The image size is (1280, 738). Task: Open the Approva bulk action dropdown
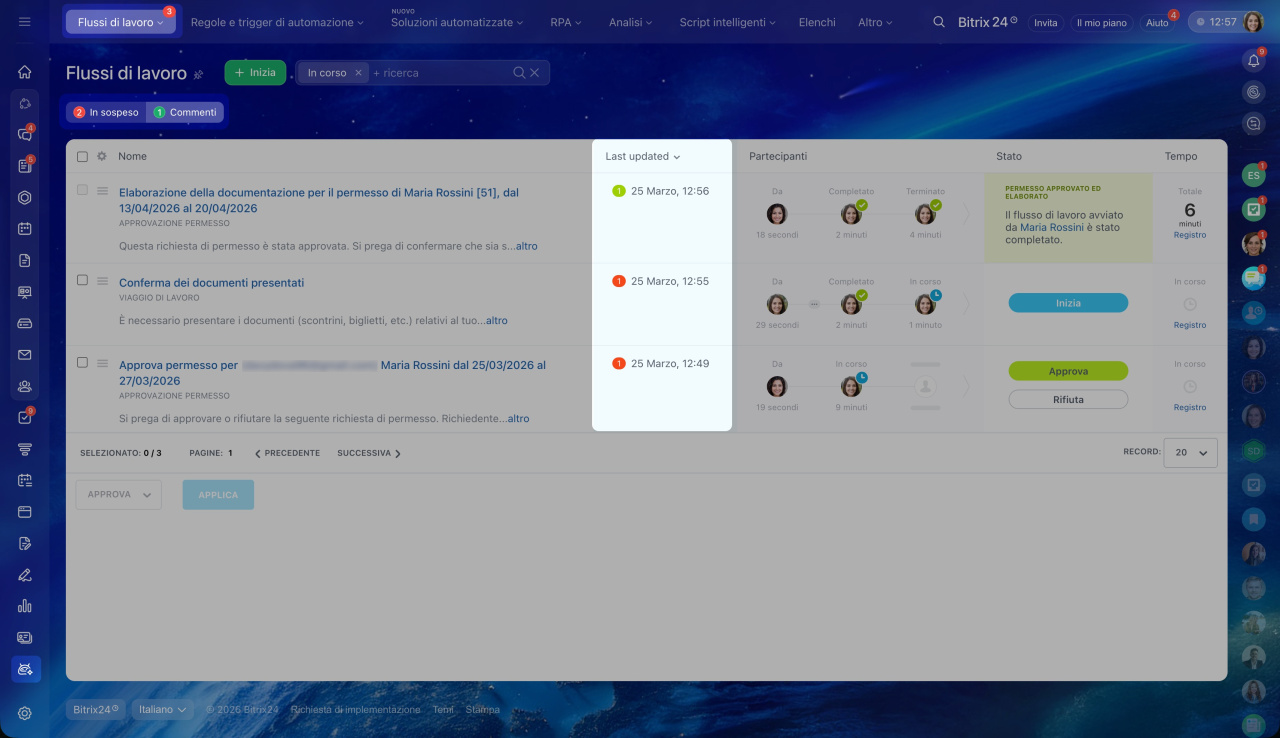pyautogui.click(x=118, y=495)
